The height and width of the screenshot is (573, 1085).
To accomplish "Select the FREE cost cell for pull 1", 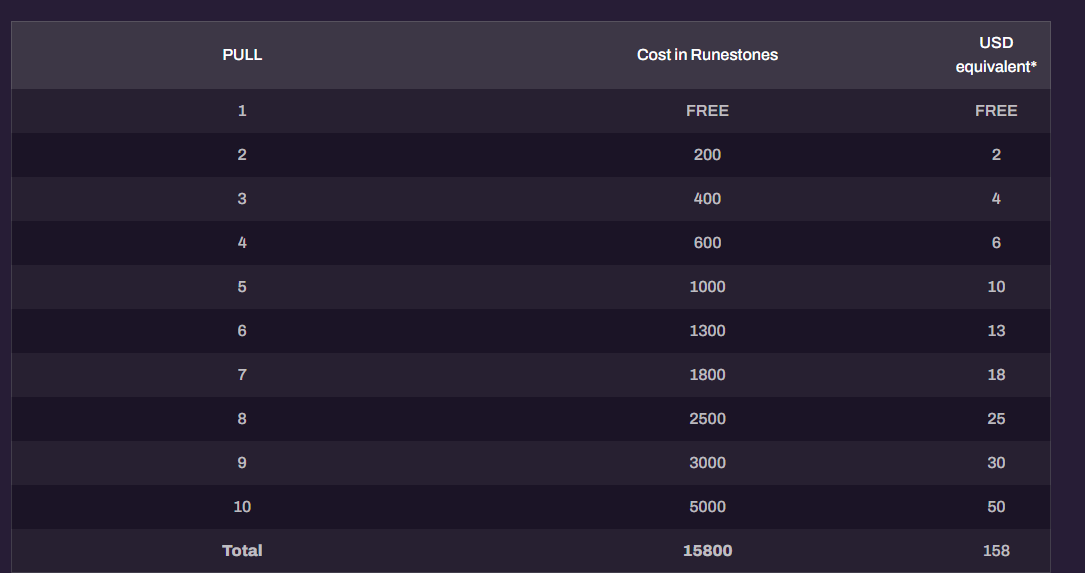I will tap(707, 111).
